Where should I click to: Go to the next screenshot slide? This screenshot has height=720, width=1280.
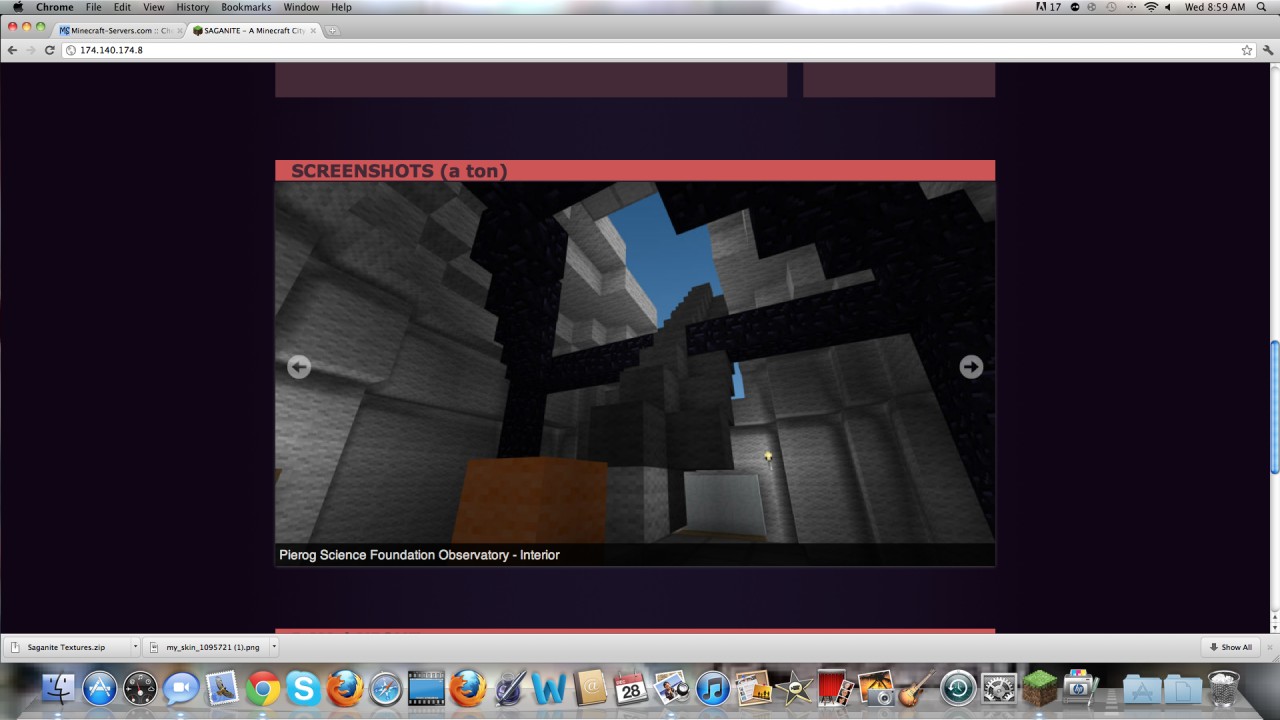[x=970, y=367]
